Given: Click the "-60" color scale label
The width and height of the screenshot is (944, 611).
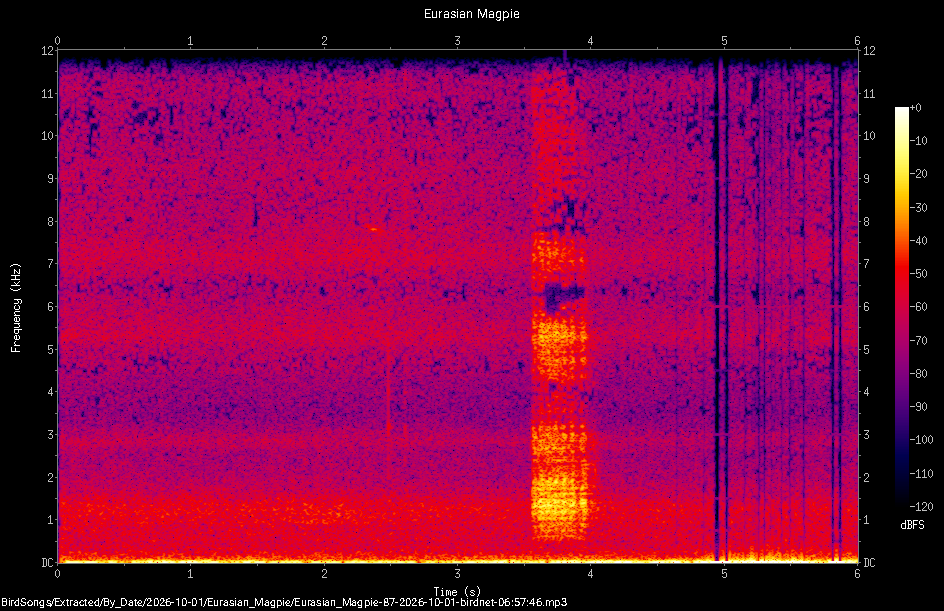Looking at the screenshot, I should 918,307.
